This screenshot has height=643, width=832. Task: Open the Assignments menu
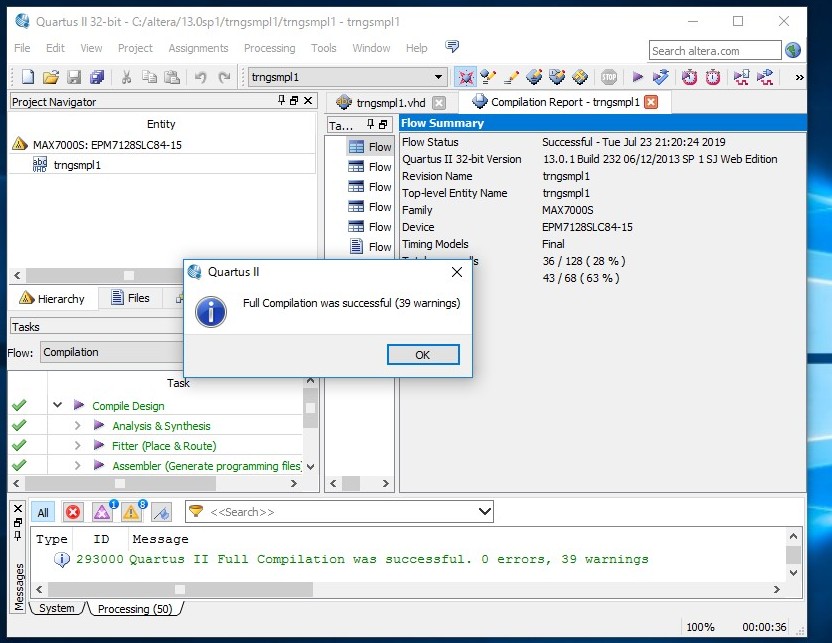point(198,48)
